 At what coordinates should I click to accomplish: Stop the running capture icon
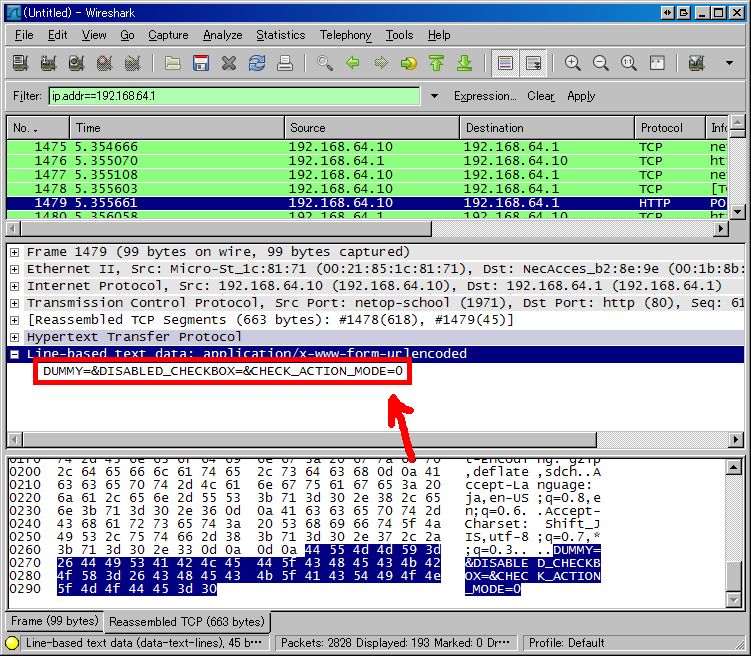coord(105,63)
